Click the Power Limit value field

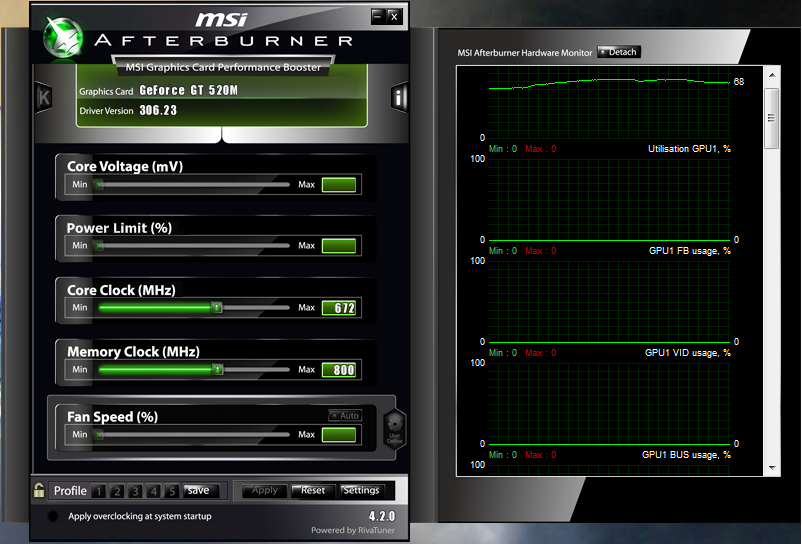coord(339,246)
